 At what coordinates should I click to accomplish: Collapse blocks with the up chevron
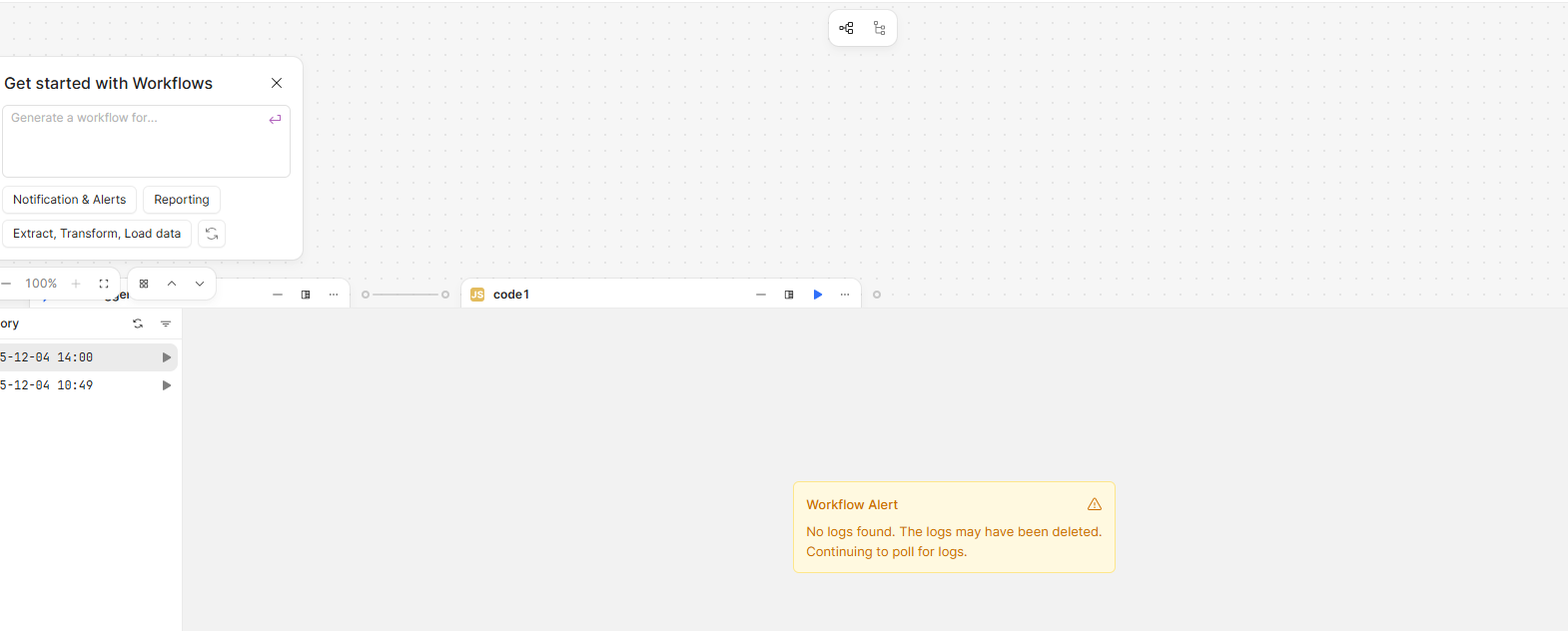pos(172,284)
